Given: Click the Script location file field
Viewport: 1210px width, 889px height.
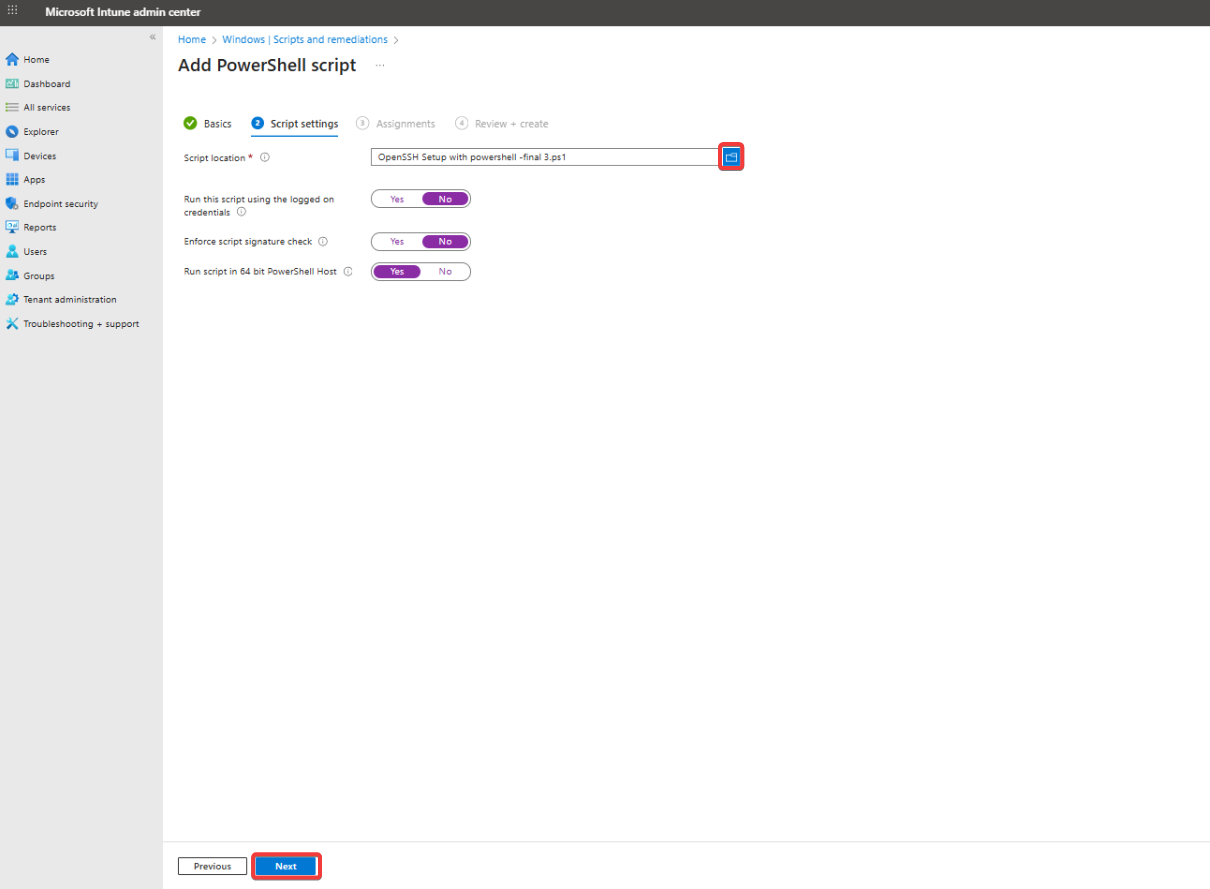Looking at the screenshot, I should pyautogui.click(x=544, y=157).
